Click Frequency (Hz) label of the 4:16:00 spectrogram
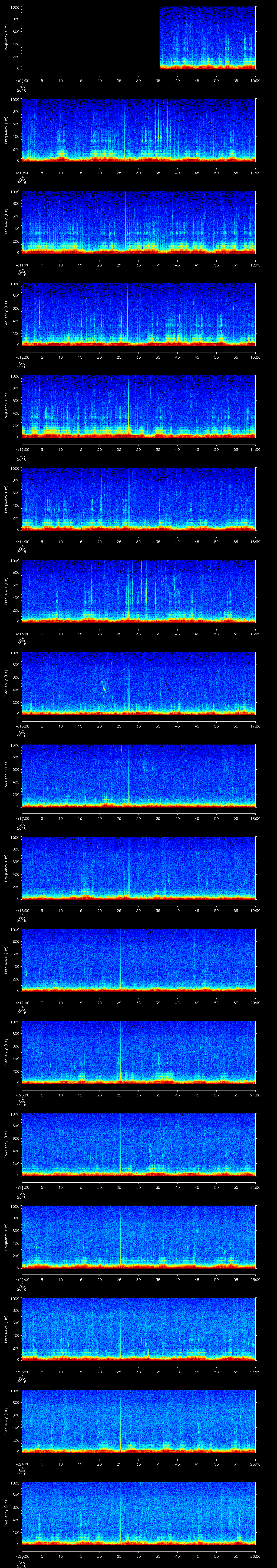Image resolution: width=277 pixels, height=1568 pixels. [x=6, y=683]
